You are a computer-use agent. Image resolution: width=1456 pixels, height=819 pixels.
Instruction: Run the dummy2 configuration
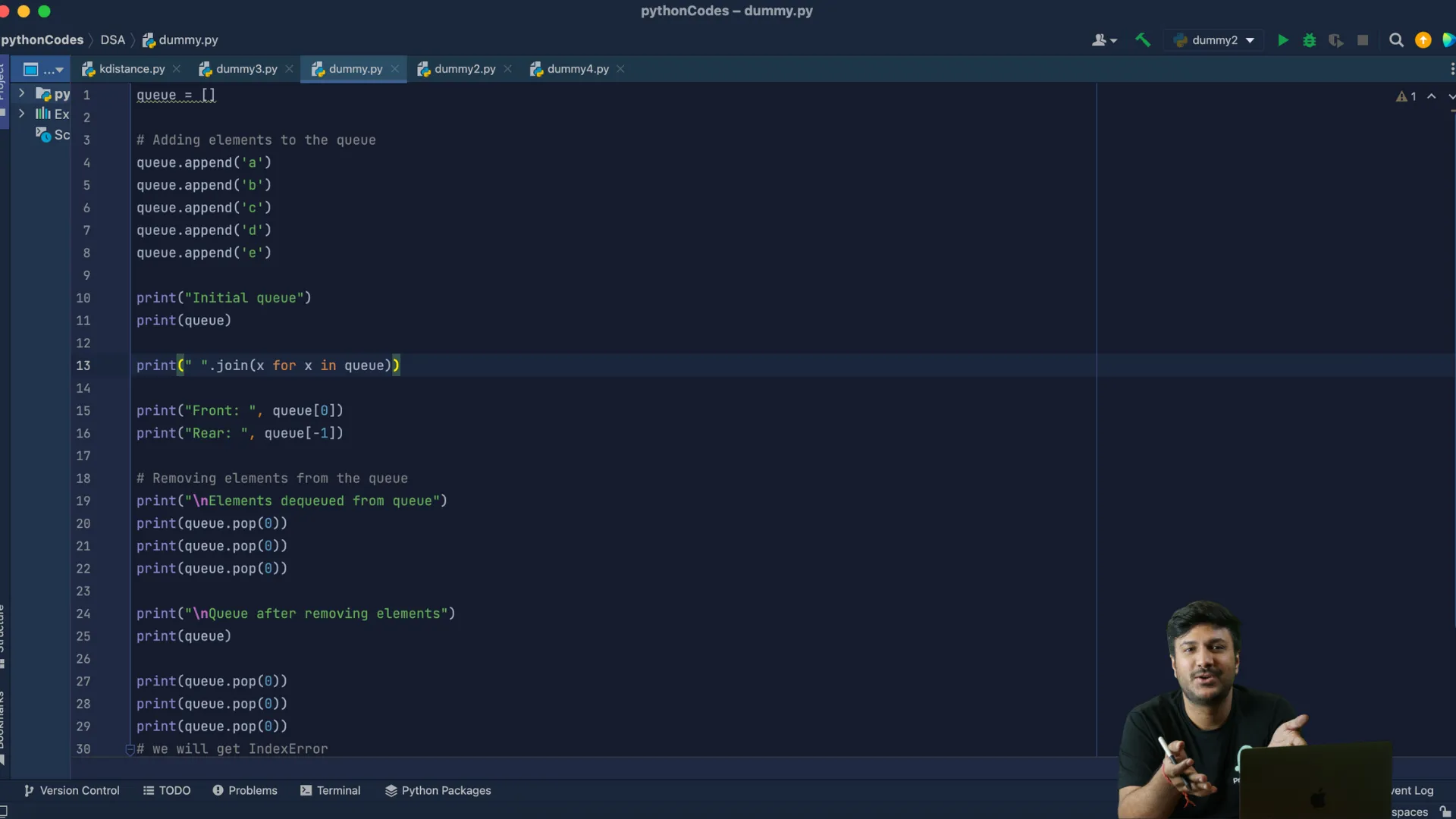click(x=1282, y=40)
